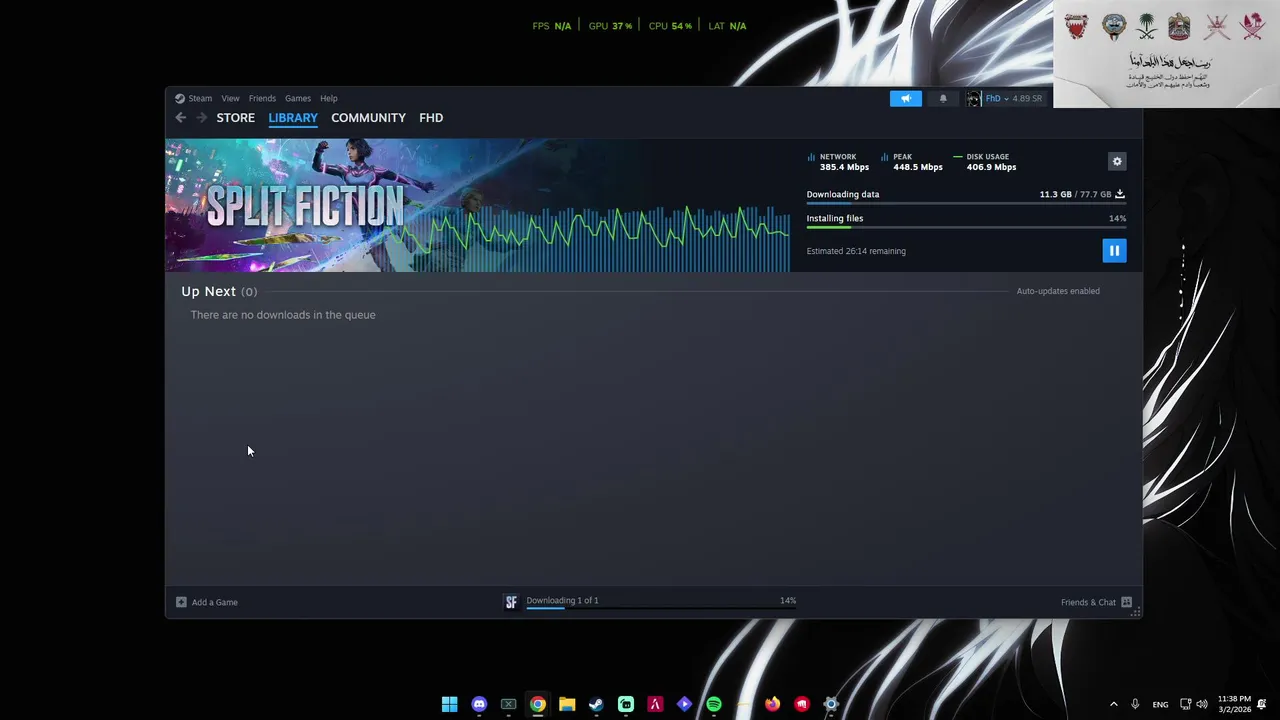This screenshot has height=720, width=1280.
Task: Open the purple play app in taskbar
Action: tap(684, 704)
